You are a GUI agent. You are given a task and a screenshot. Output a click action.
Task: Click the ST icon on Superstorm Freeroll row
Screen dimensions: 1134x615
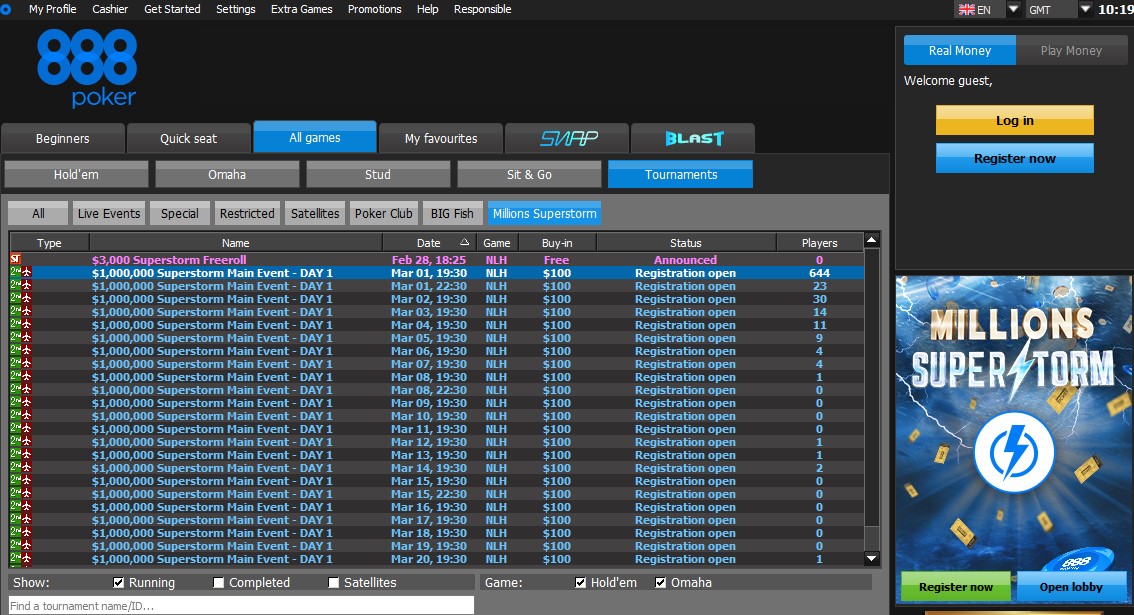15,260
